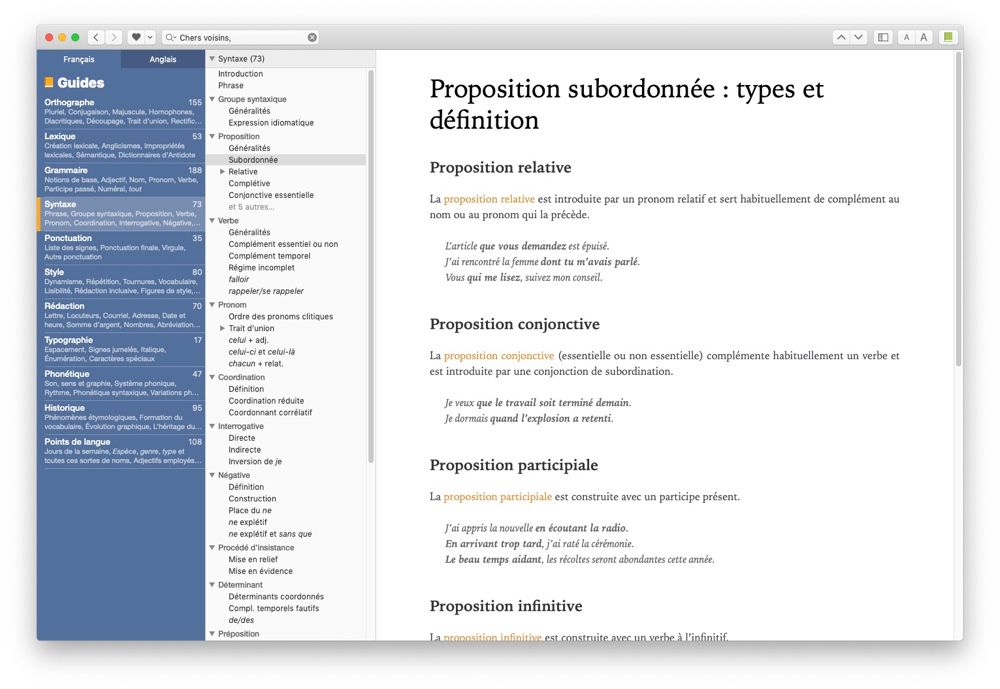Expand the Trait d'union subsection

coord(223,328)
